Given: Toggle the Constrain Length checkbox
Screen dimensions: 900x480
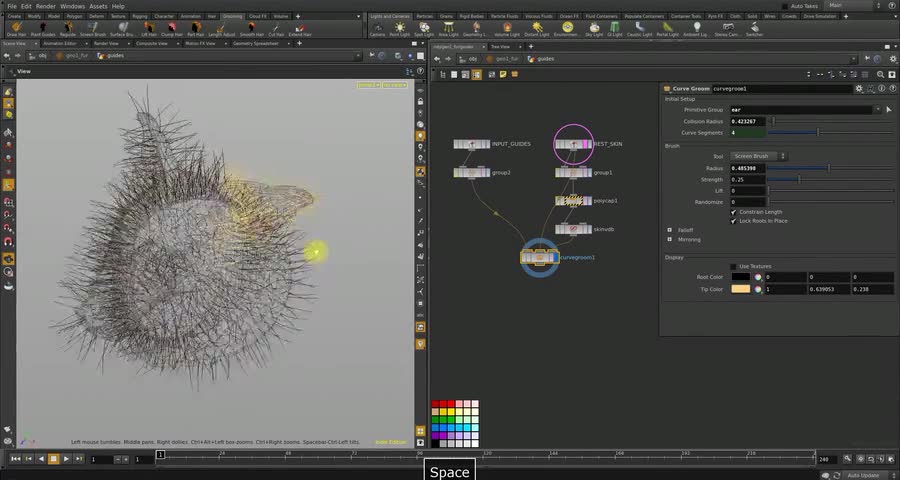Looking at the screenshot, I should click(x=734, y=212).
